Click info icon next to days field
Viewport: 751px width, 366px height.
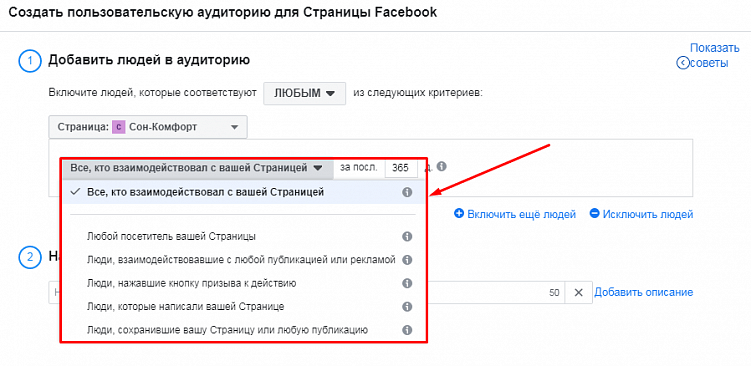[442, 166]
